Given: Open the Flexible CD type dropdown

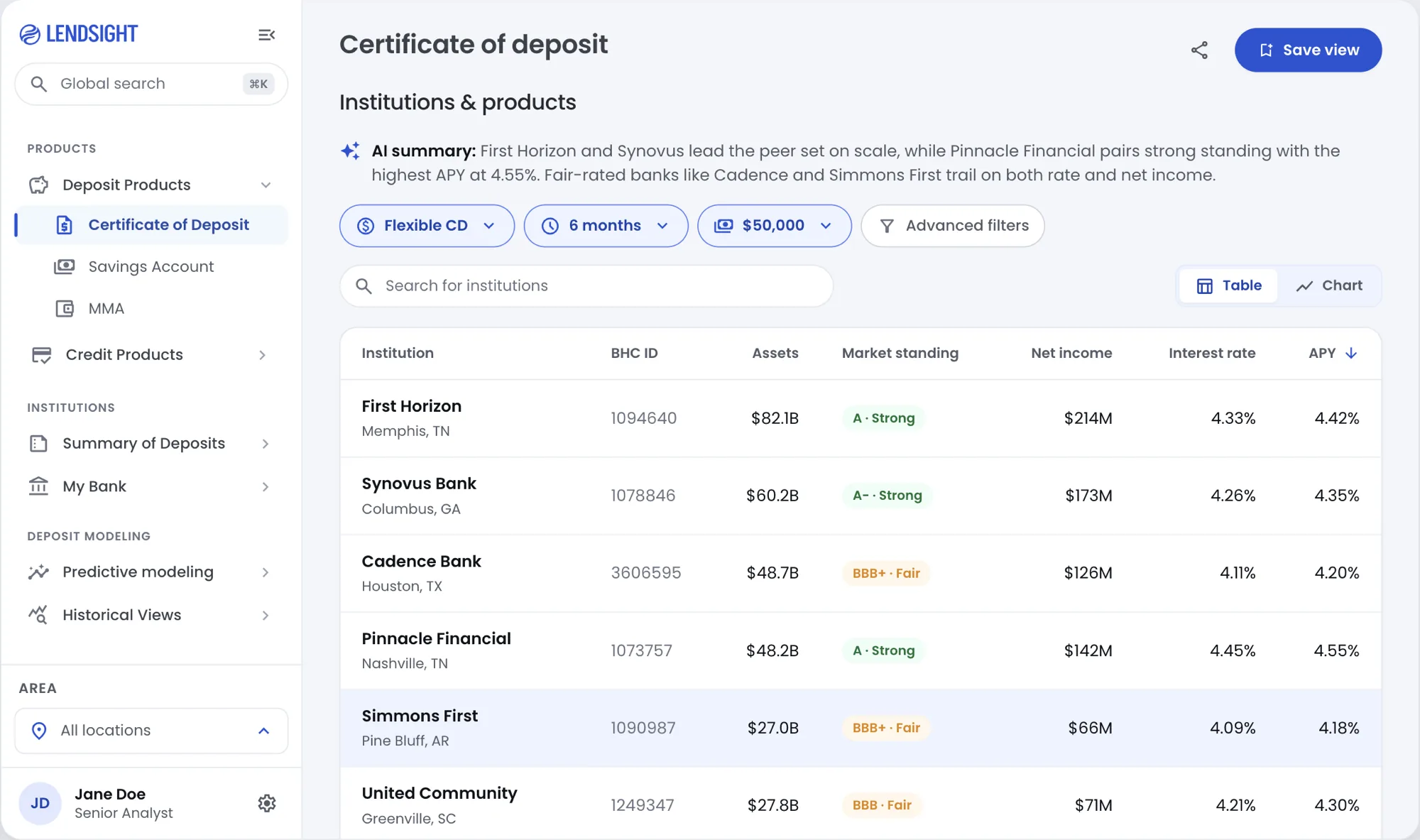Looking at the screenshot, I should pos(427,226).
